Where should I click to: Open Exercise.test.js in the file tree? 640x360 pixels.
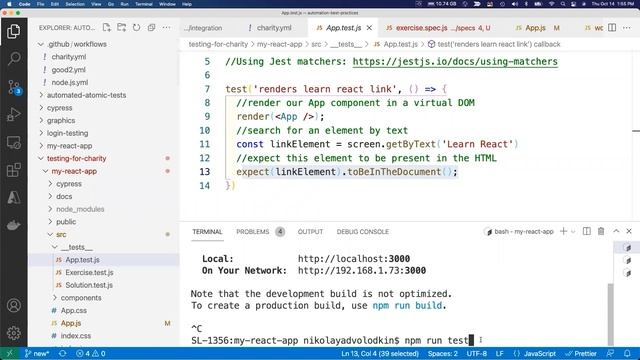[x=104, y=272]
